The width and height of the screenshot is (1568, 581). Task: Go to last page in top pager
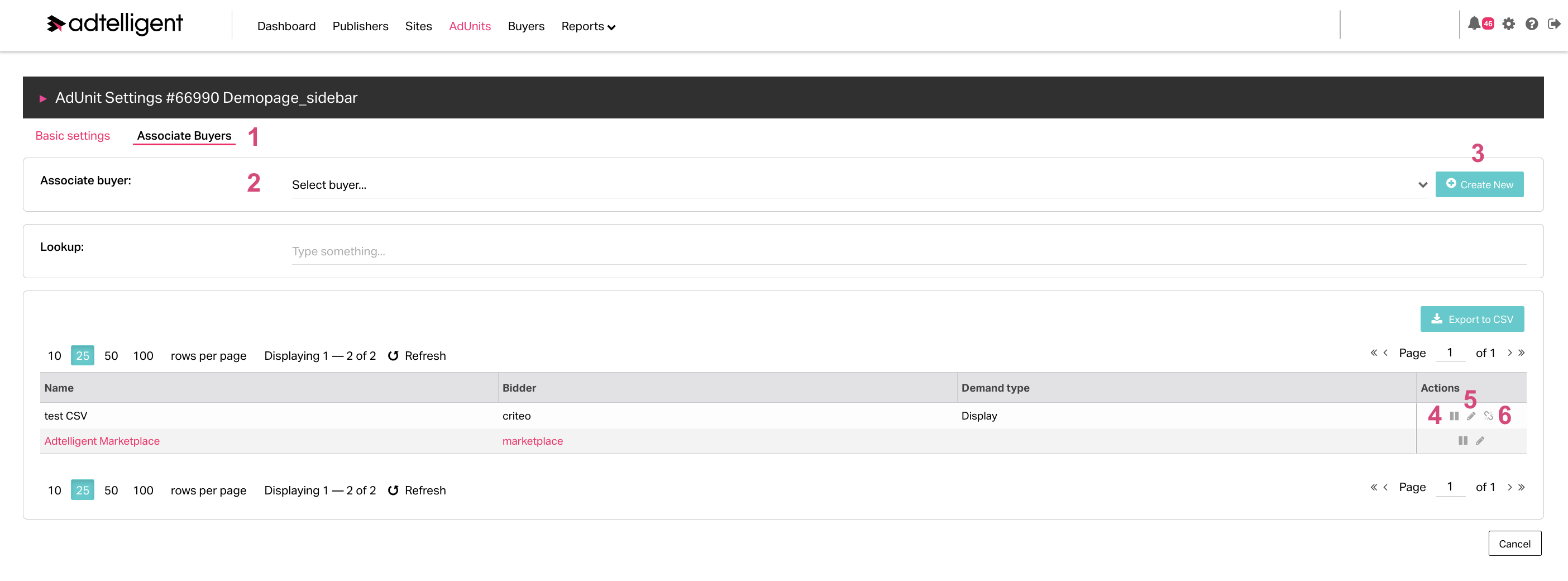1521,353
